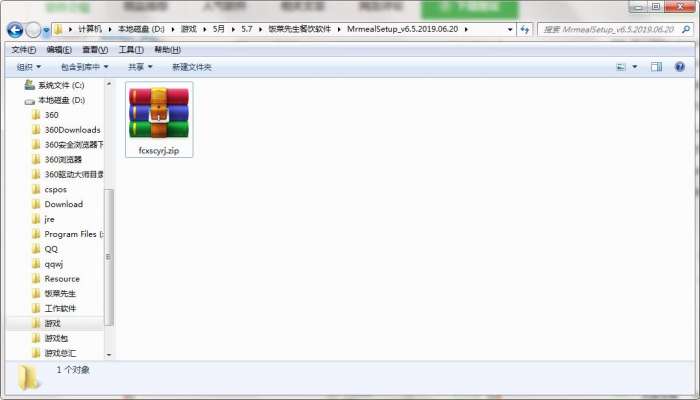Open the 游戏总汇 folder in the tree

(x=60, y=353)
